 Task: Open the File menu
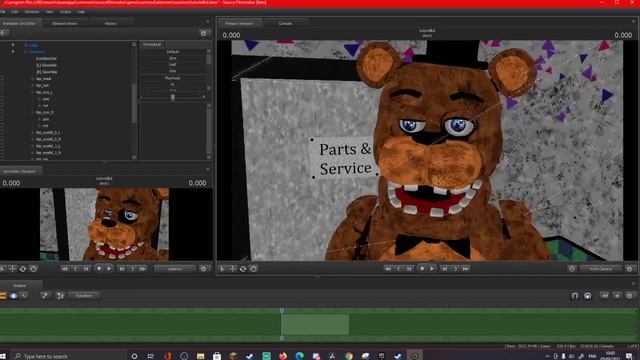2,12
